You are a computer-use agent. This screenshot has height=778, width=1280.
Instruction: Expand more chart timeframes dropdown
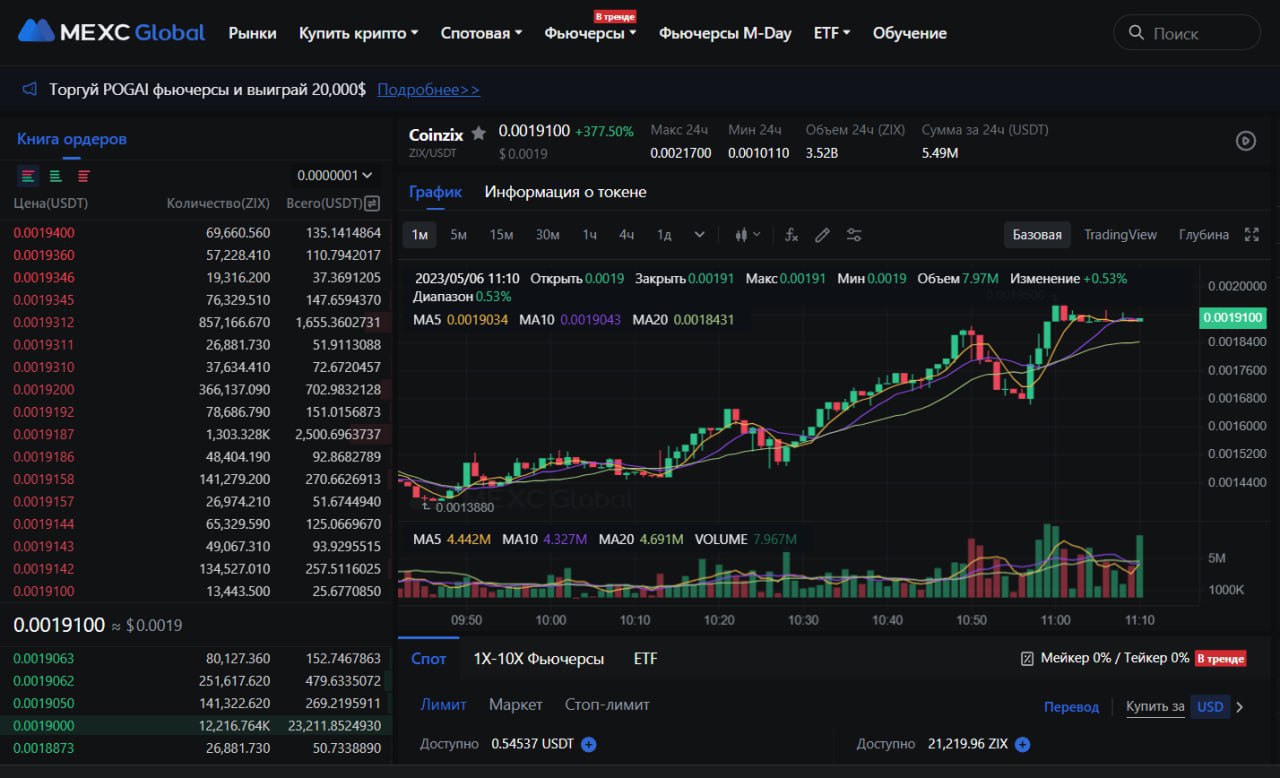(699, 235)
